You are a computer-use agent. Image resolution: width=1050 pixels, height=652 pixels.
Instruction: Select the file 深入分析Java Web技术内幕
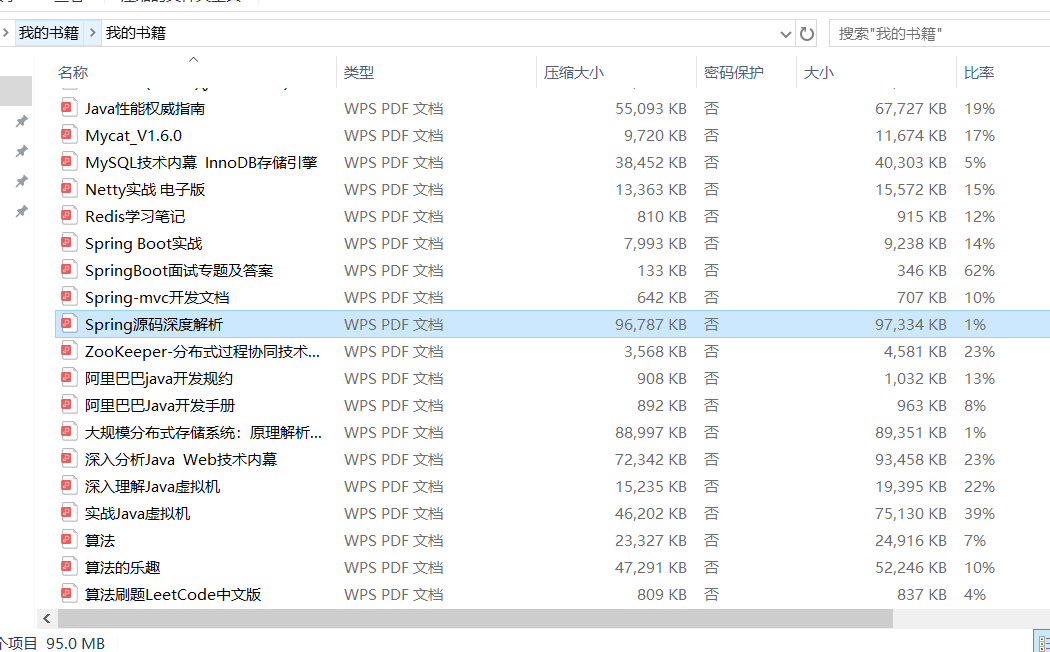[x=181, y=459]
